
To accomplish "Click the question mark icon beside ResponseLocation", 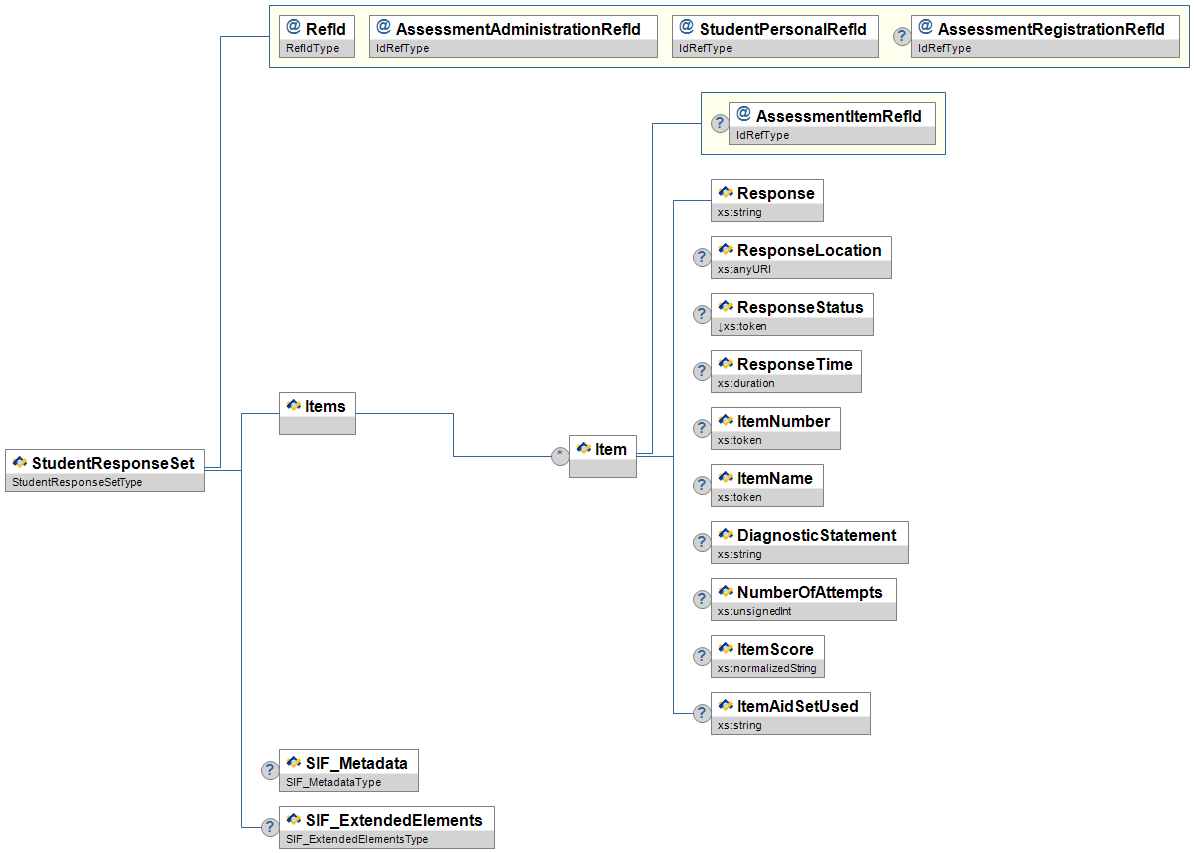I will coord(702,258).
